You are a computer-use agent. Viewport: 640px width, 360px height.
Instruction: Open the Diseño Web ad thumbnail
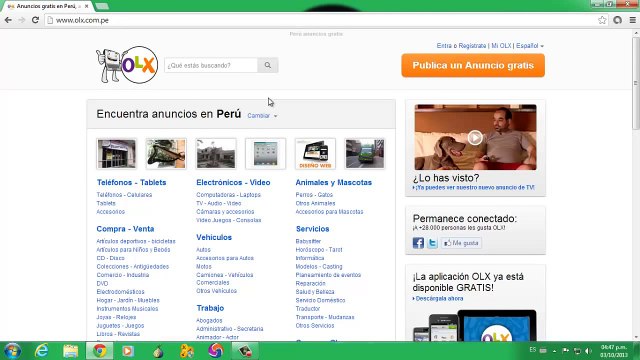click(315, 154)
